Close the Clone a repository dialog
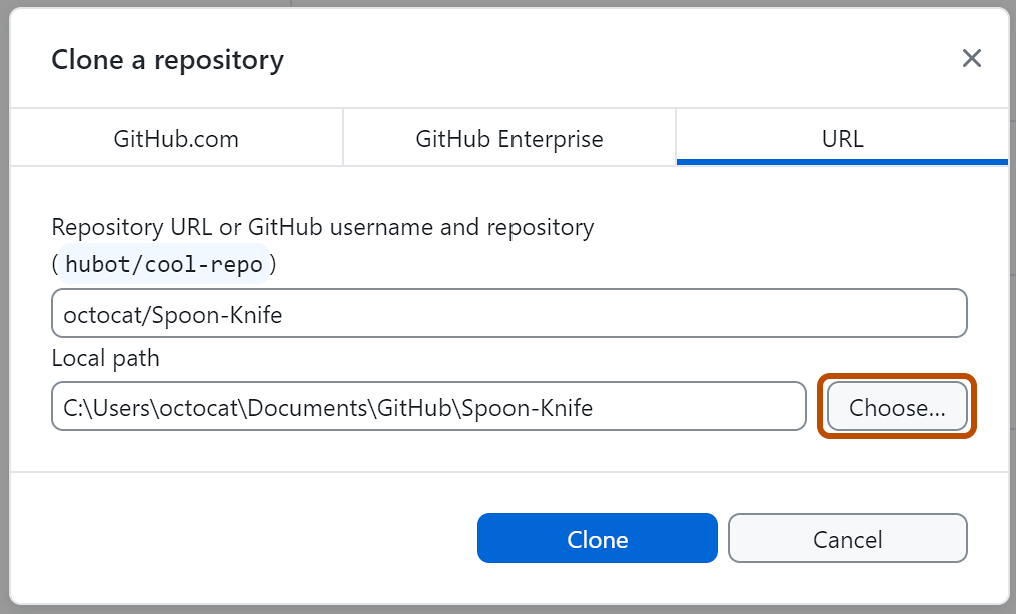Image resolution: width=1016 pixels, height=614 pixels. coord(971,58)
